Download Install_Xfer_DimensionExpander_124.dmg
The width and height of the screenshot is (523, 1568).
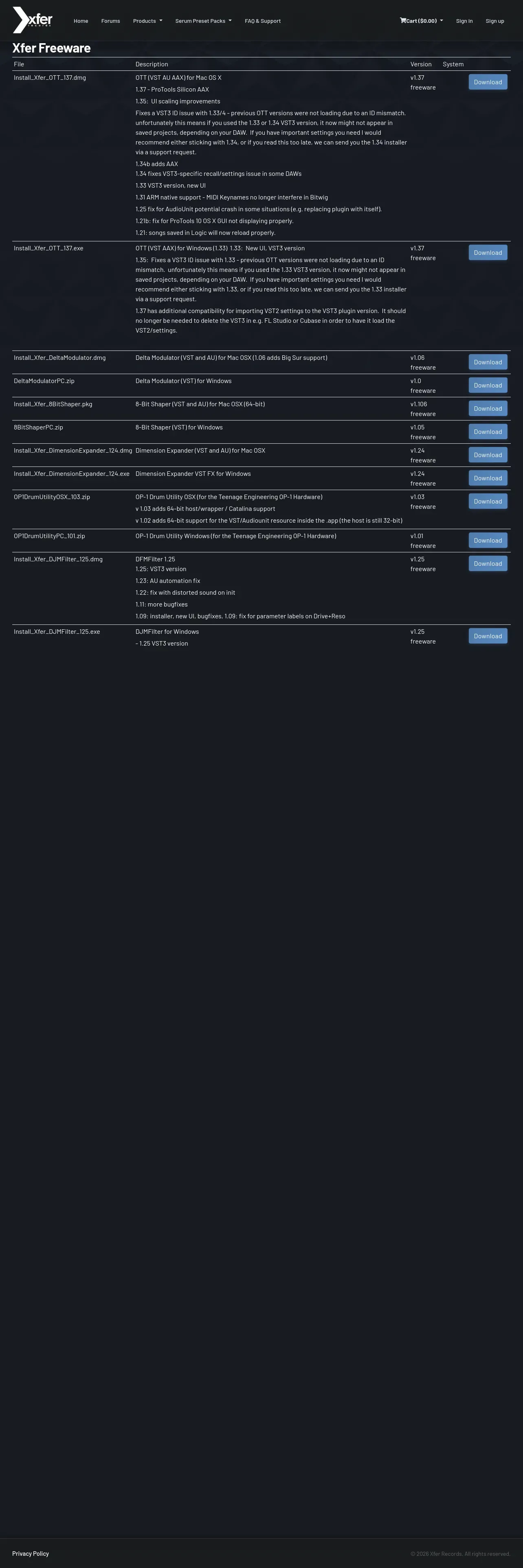(488, 455)
